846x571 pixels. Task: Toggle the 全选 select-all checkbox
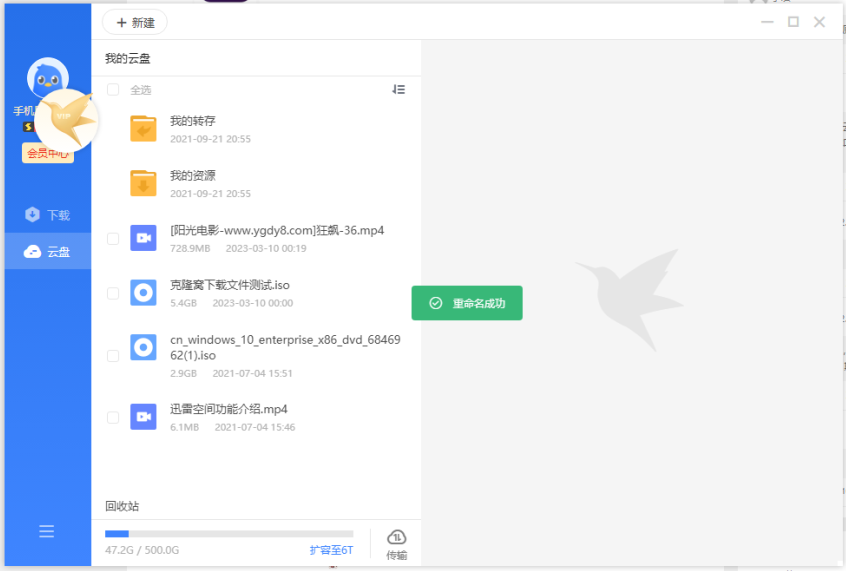pos(113,90)
